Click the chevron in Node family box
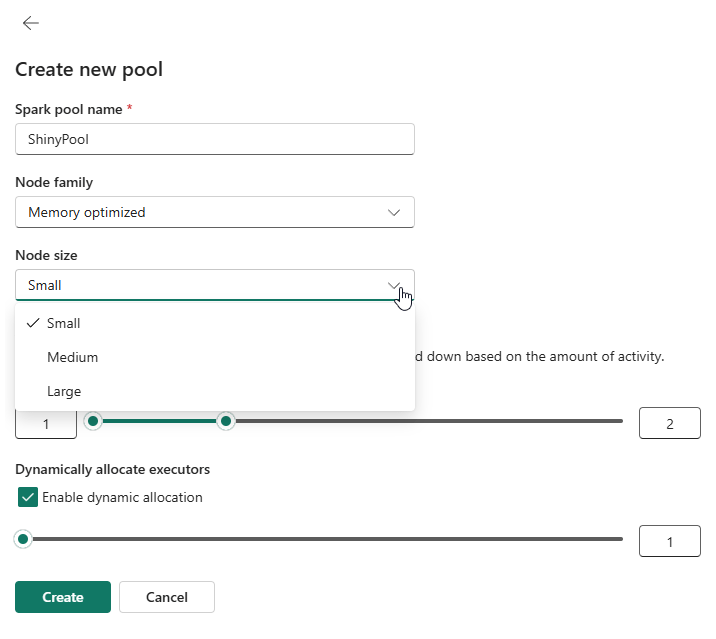Viewport: 716px width, 639px height. 394,212
